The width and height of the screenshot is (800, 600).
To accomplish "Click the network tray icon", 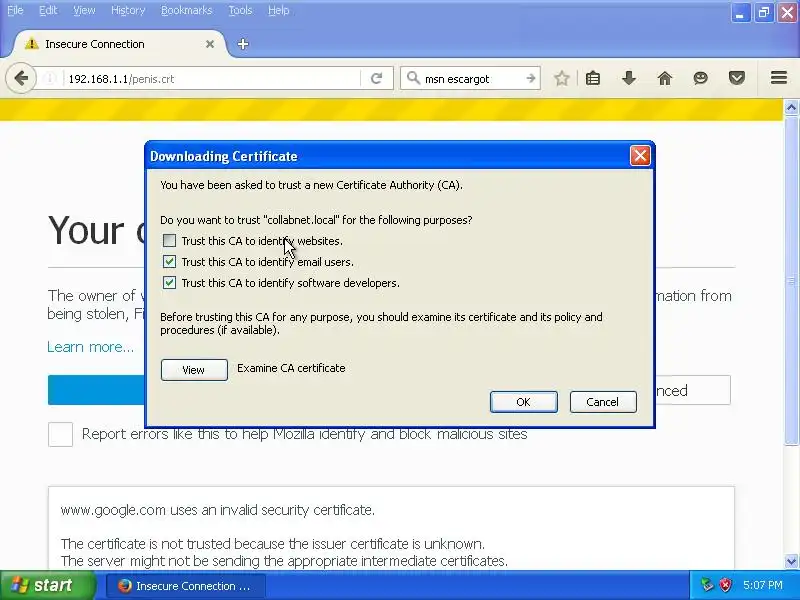I will [707, 585].
